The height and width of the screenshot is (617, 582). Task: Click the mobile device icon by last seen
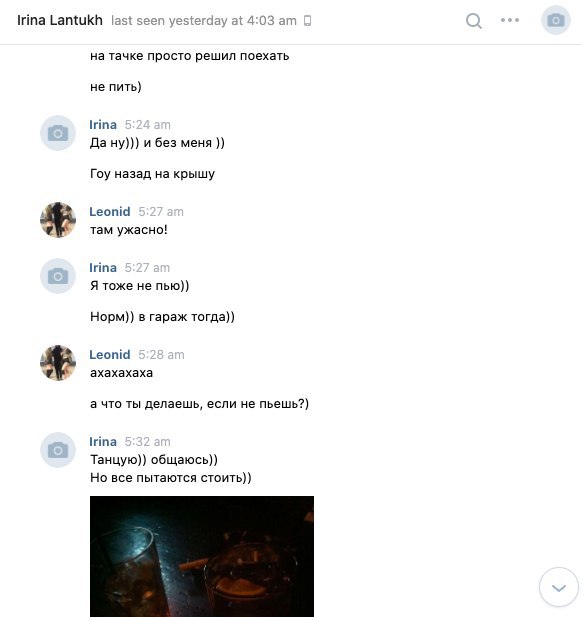308,20
